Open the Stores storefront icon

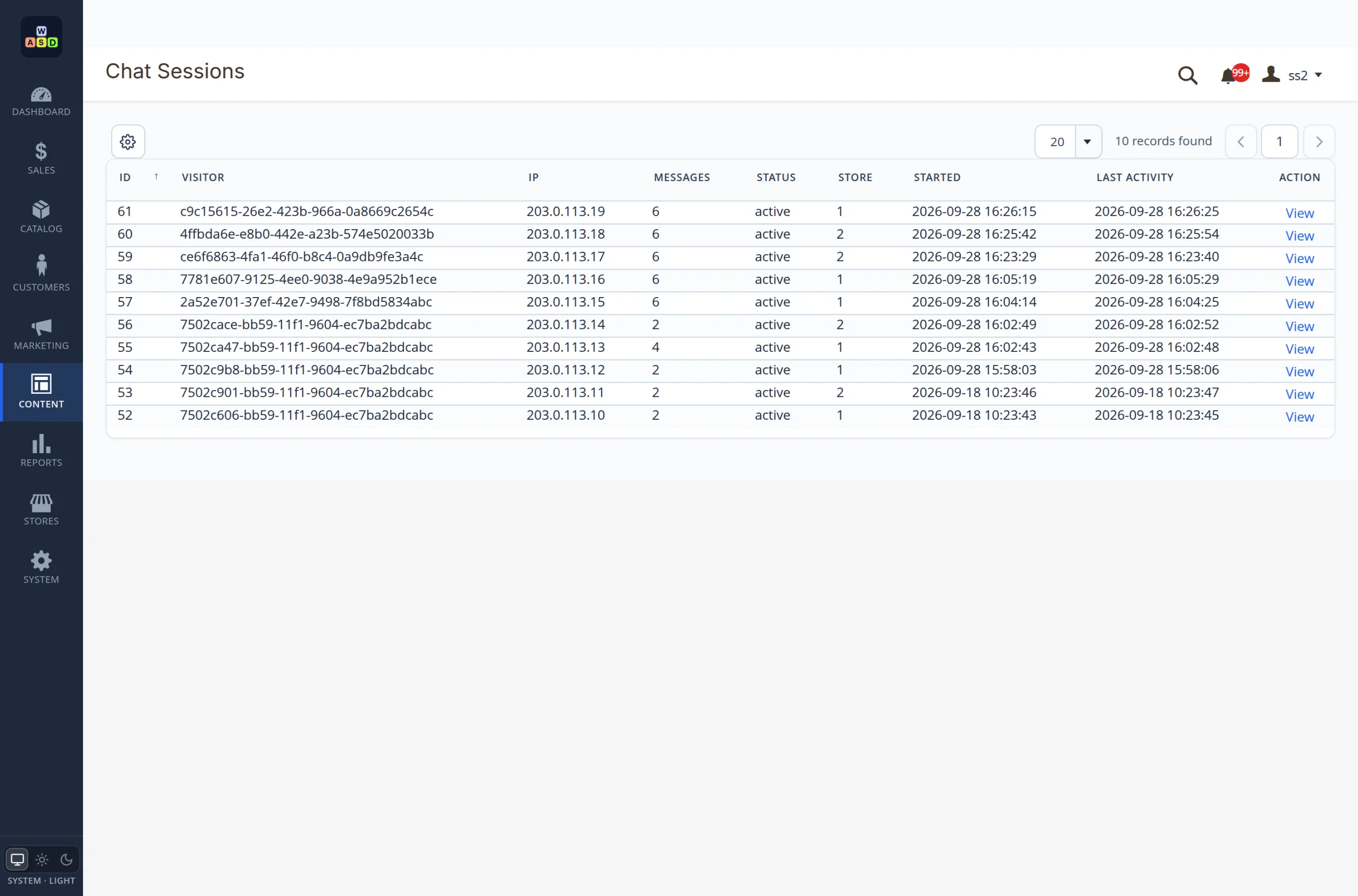point(41,503)
